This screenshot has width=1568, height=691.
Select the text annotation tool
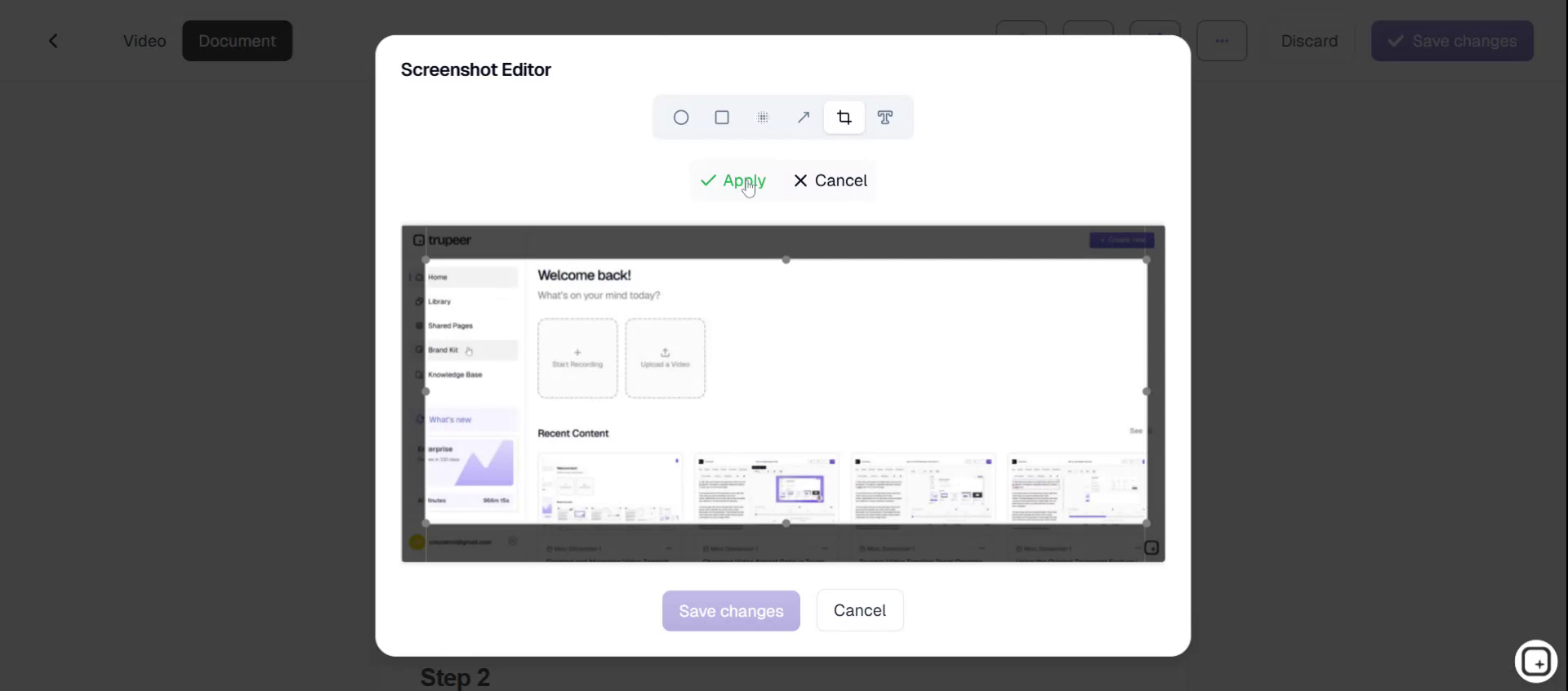(x=885, y=118)
